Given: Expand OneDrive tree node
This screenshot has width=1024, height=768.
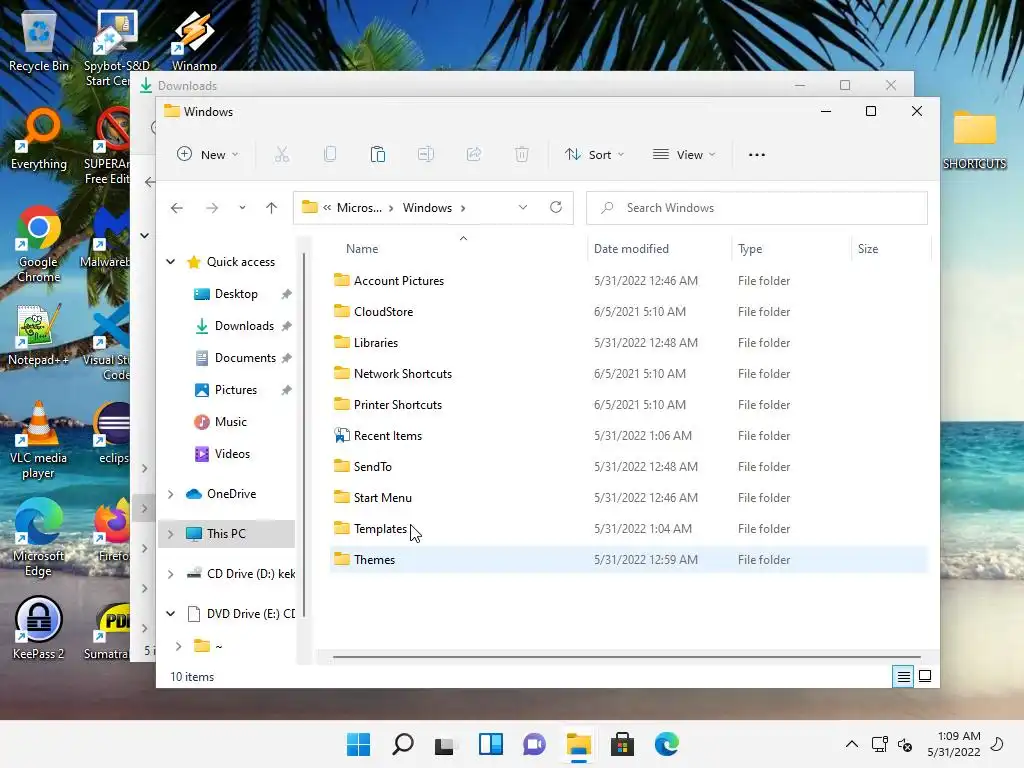Looking at the screenshot, I should (170, 494).
